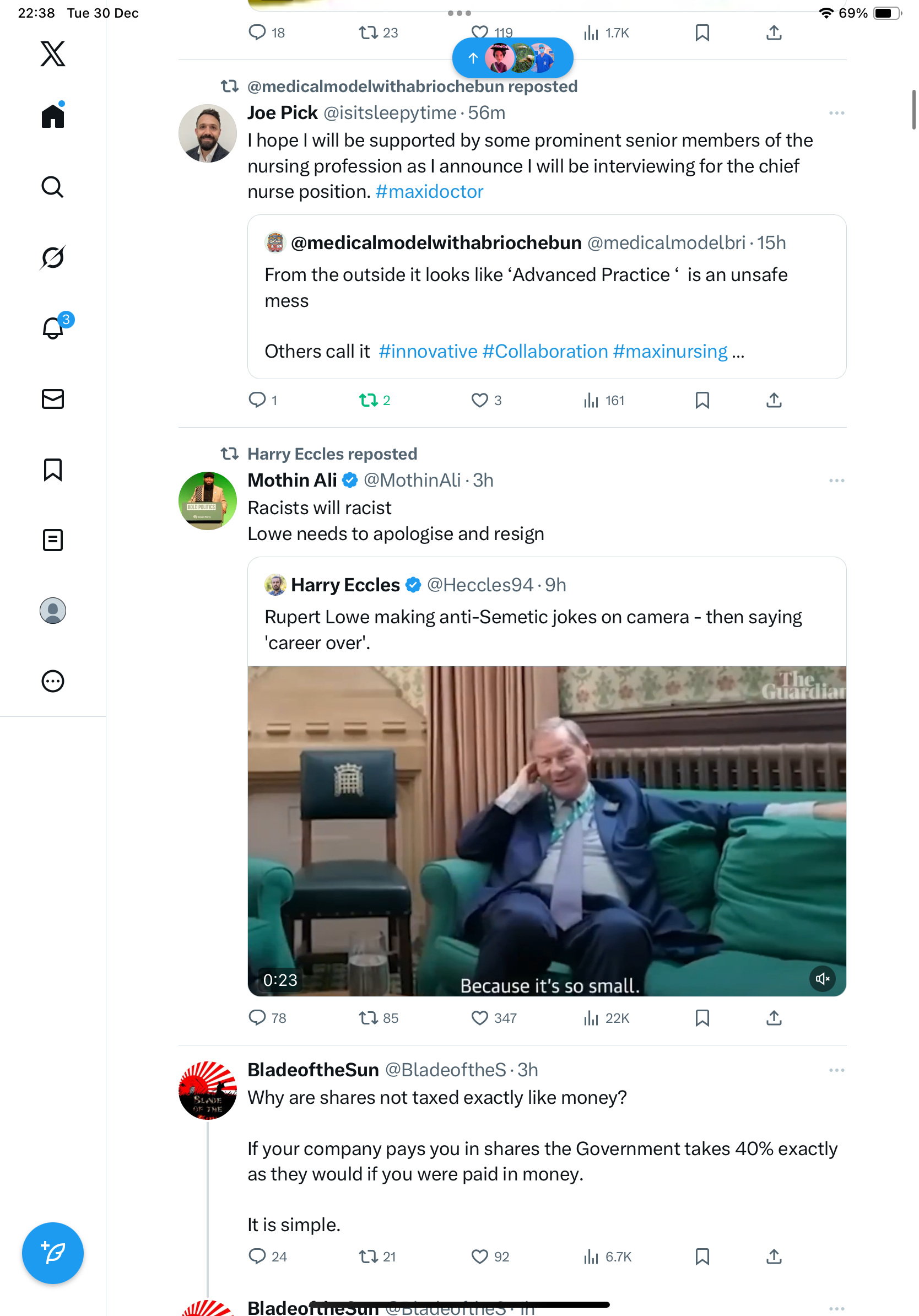Image resolution: width=919 pixels, height=1316 pixels.
Task: Tap the compose post floating button
Action: [x=53, y=1253]
